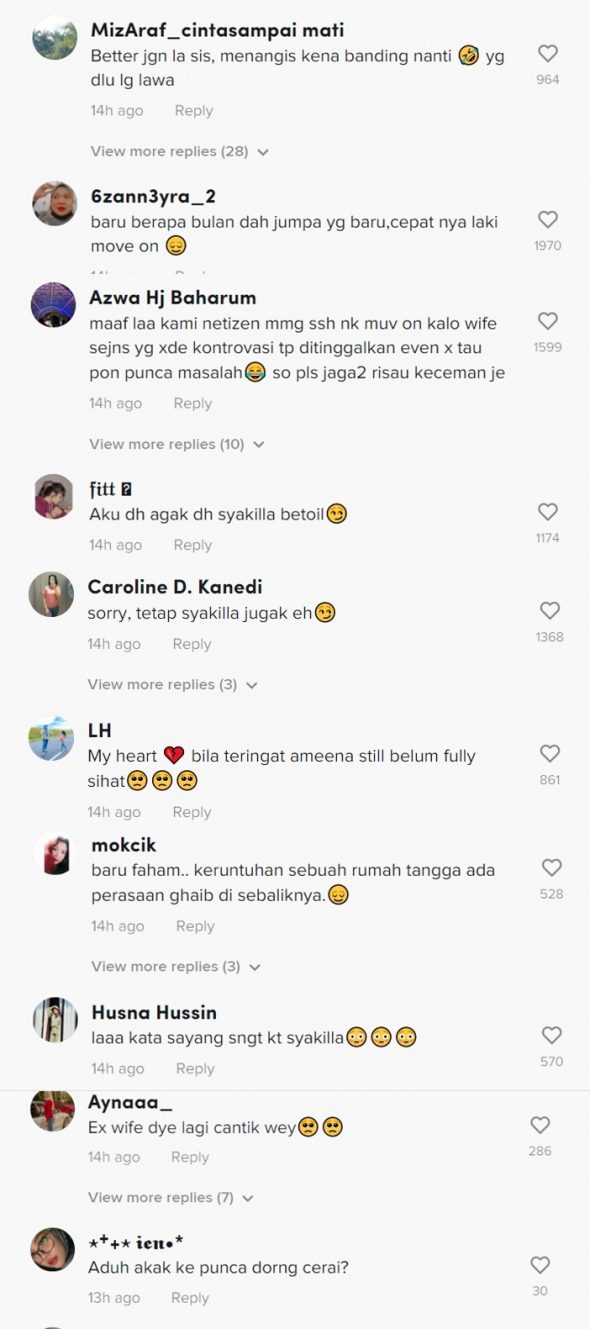Like LH's comment about ameena

tap(550, 754)
